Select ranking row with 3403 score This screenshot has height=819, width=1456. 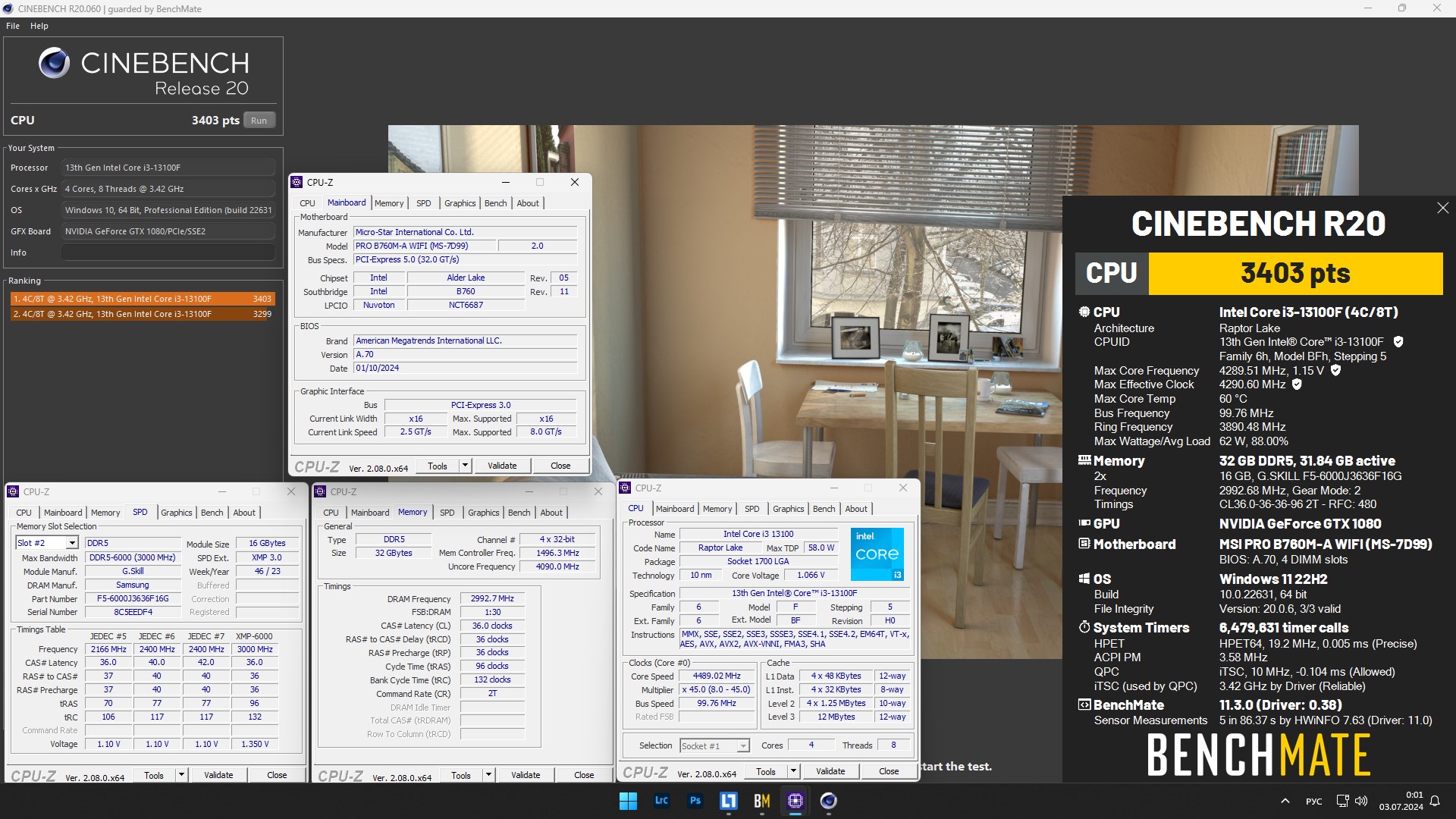[142, 299]
